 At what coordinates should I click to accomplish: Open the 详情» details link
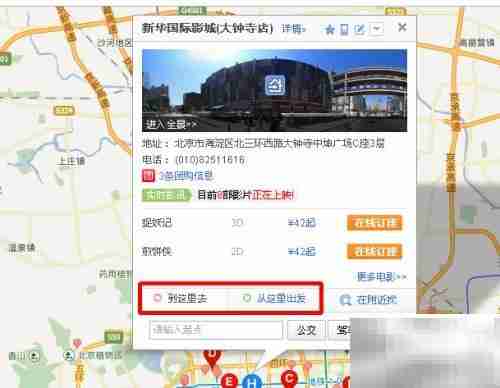[x=293, y=29]
